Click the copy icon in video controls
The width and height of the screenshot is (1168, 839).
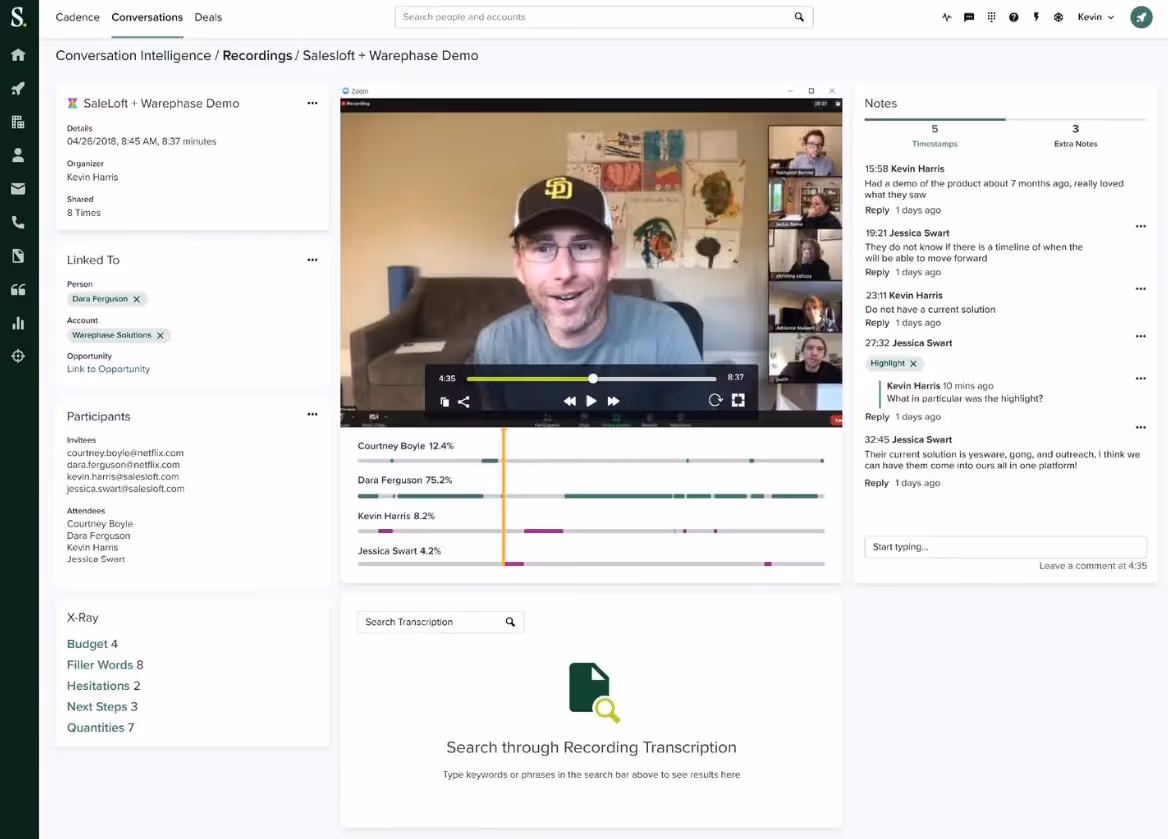[x=444, y=402]
